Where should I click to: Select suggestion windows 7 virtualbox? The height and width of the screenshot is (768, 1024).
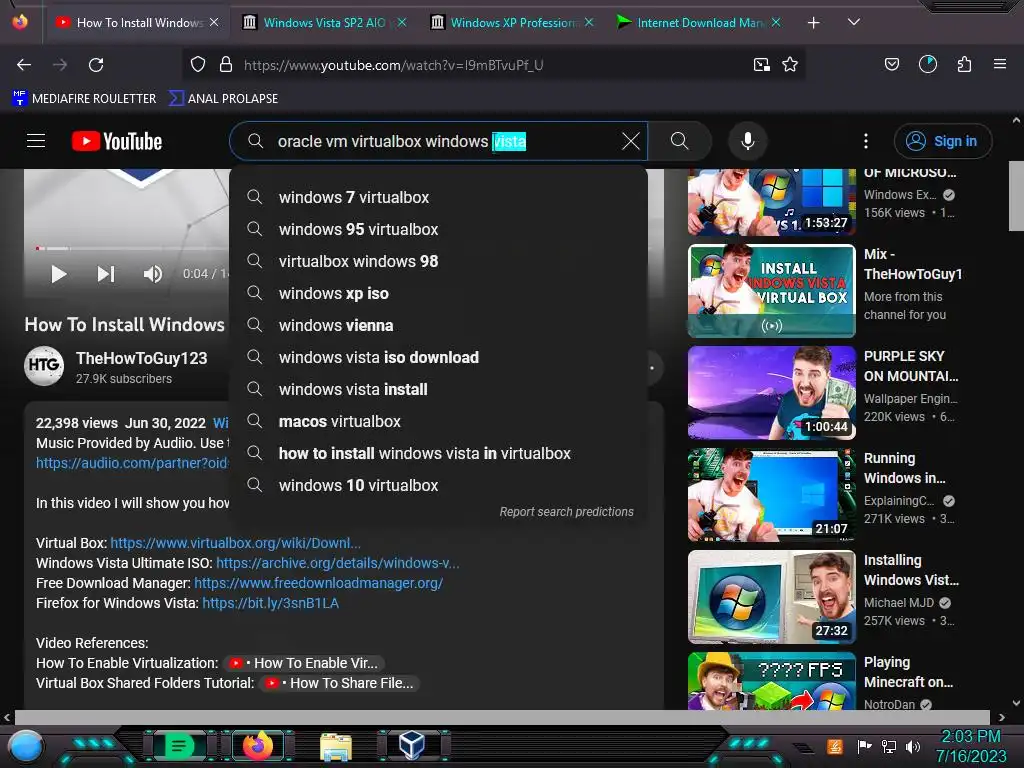click(438, 197)
